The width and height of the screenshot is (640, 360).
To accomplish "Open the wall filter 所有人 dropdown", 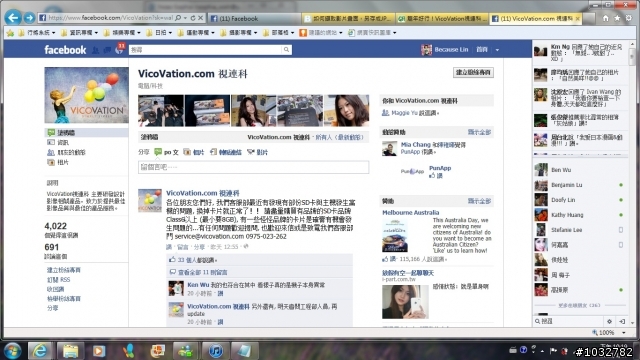I will coord(340,137).
